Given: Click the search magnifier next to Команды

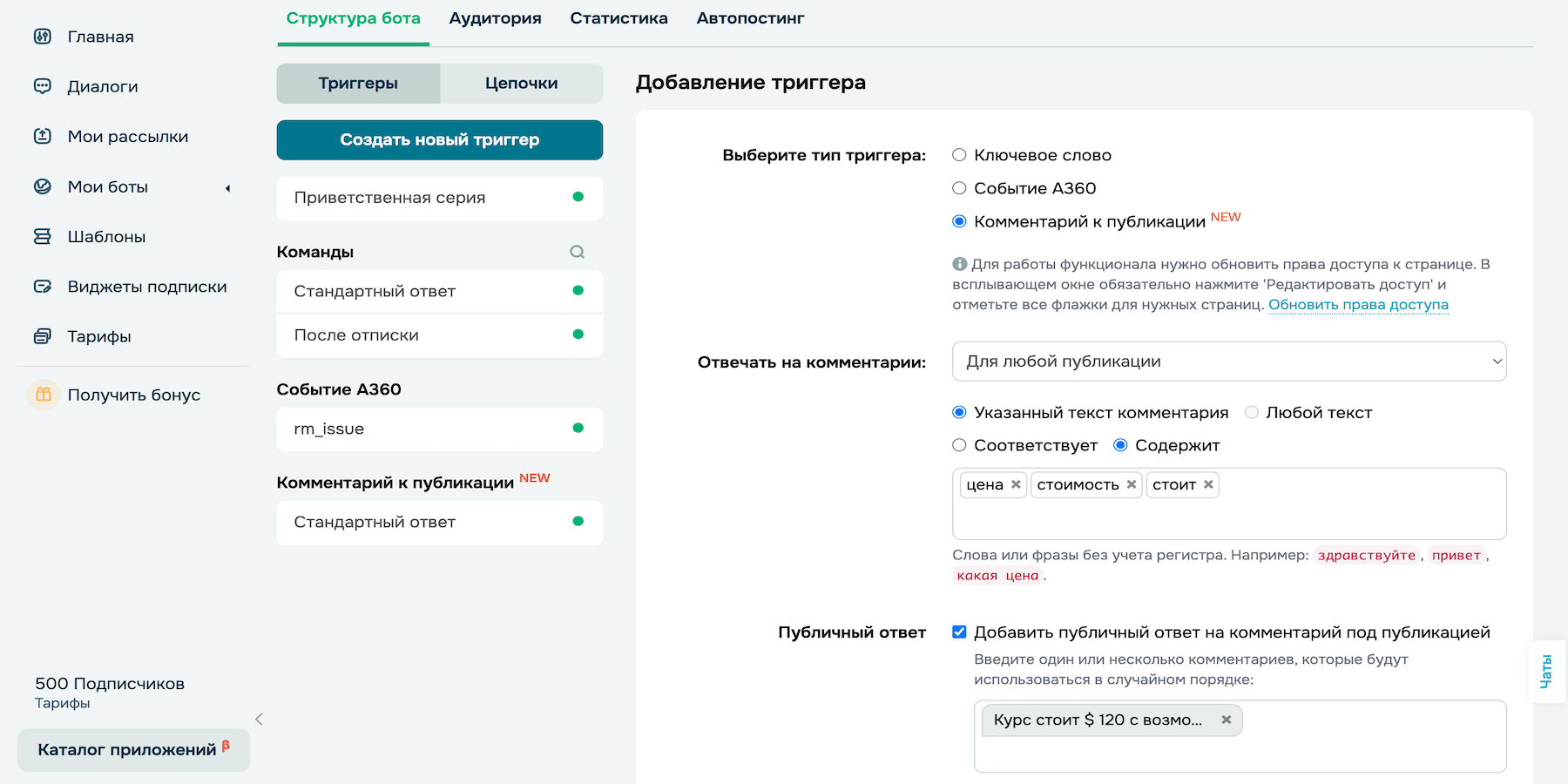Looking at the screenshot, I should 577,252.
